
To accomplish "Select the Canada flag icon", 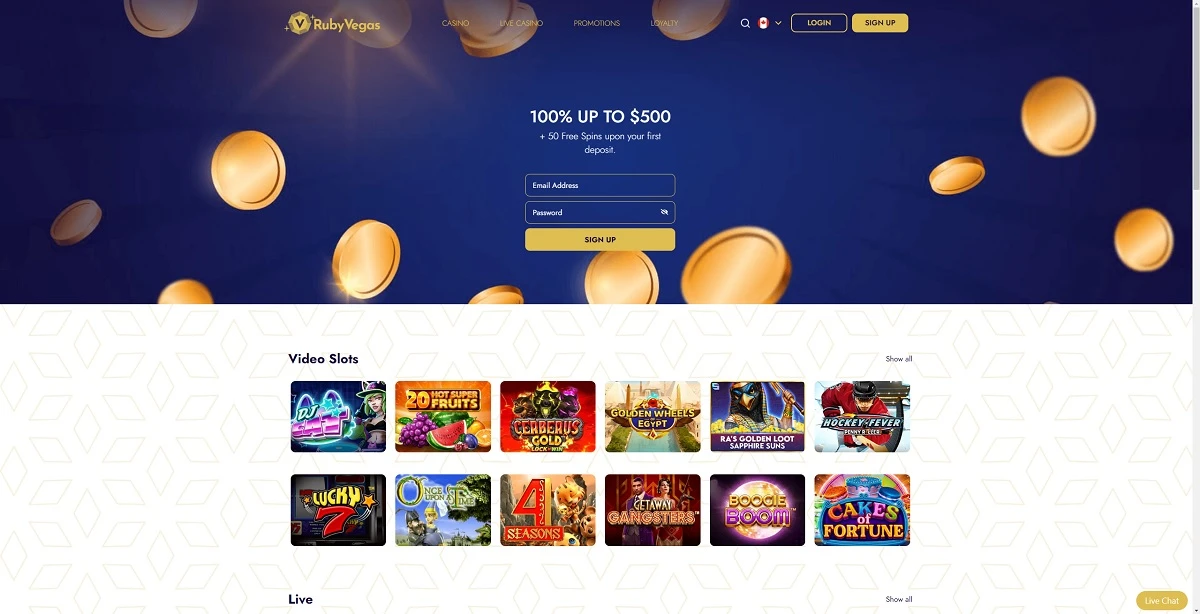I will [x=763, y=23].
